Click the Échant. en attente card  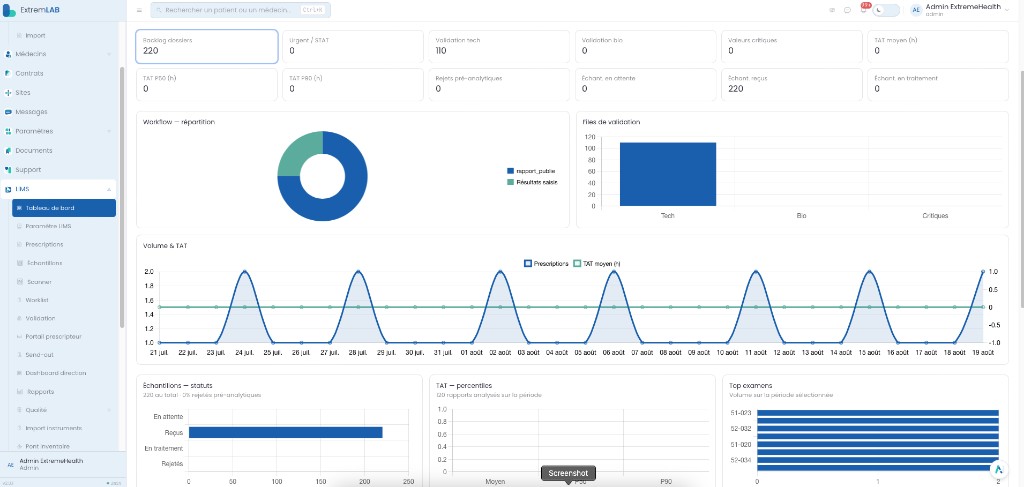click(646, 84)
